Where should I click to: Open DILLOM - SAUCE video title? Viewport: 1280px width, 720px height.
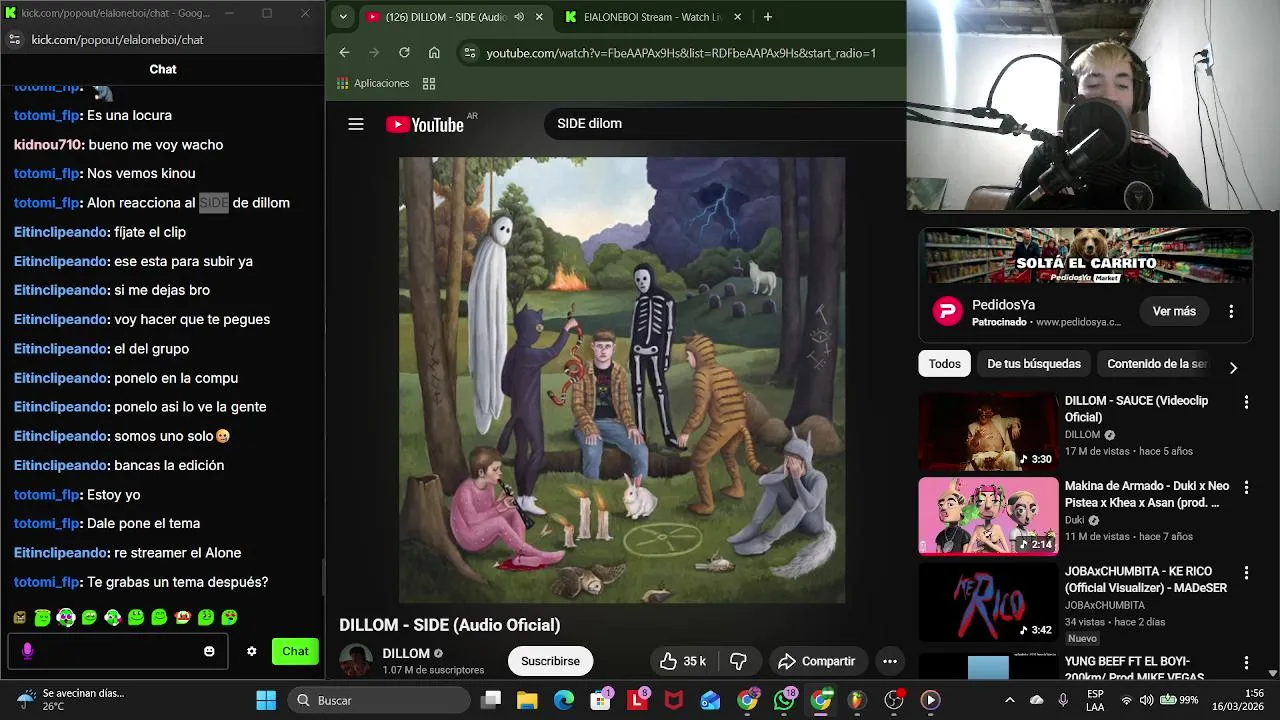(x=1136, y=409)
